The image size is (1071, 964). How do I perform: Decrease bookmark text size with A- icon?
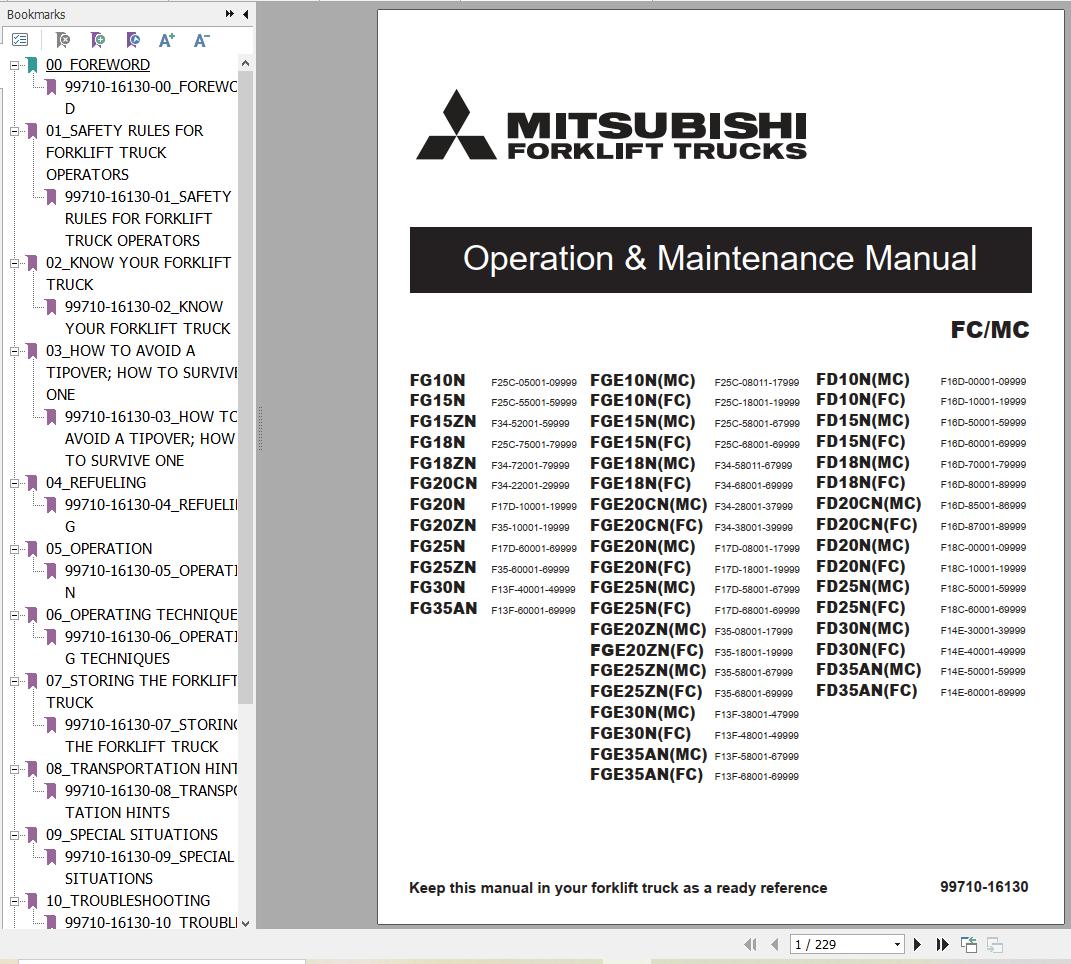pyautogui.click(x=201, y=39)
